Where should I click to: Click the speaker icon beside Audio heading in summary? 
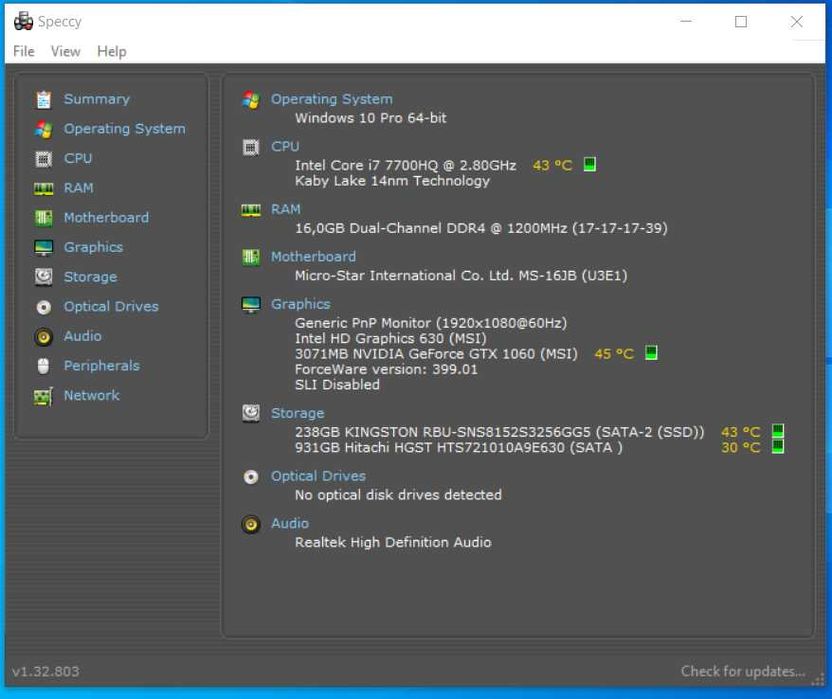(x=251, y=524)
